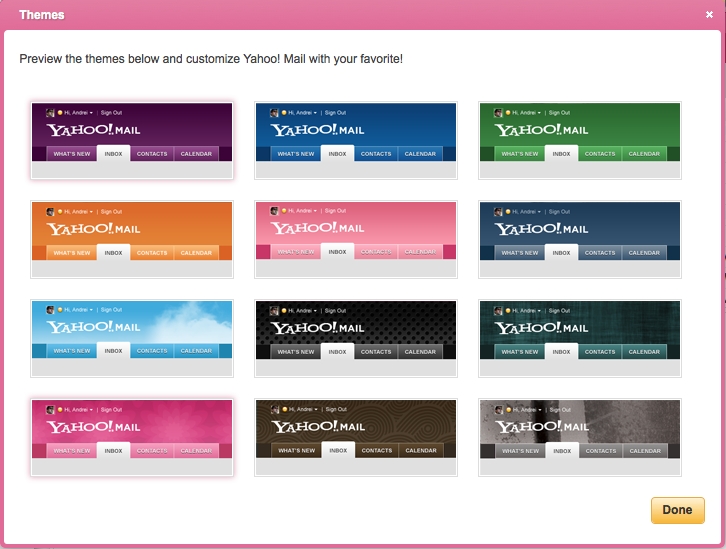Pick the gray grunge theme preview
The width and height of the screenshot is (726, 549).
(580, 437)
